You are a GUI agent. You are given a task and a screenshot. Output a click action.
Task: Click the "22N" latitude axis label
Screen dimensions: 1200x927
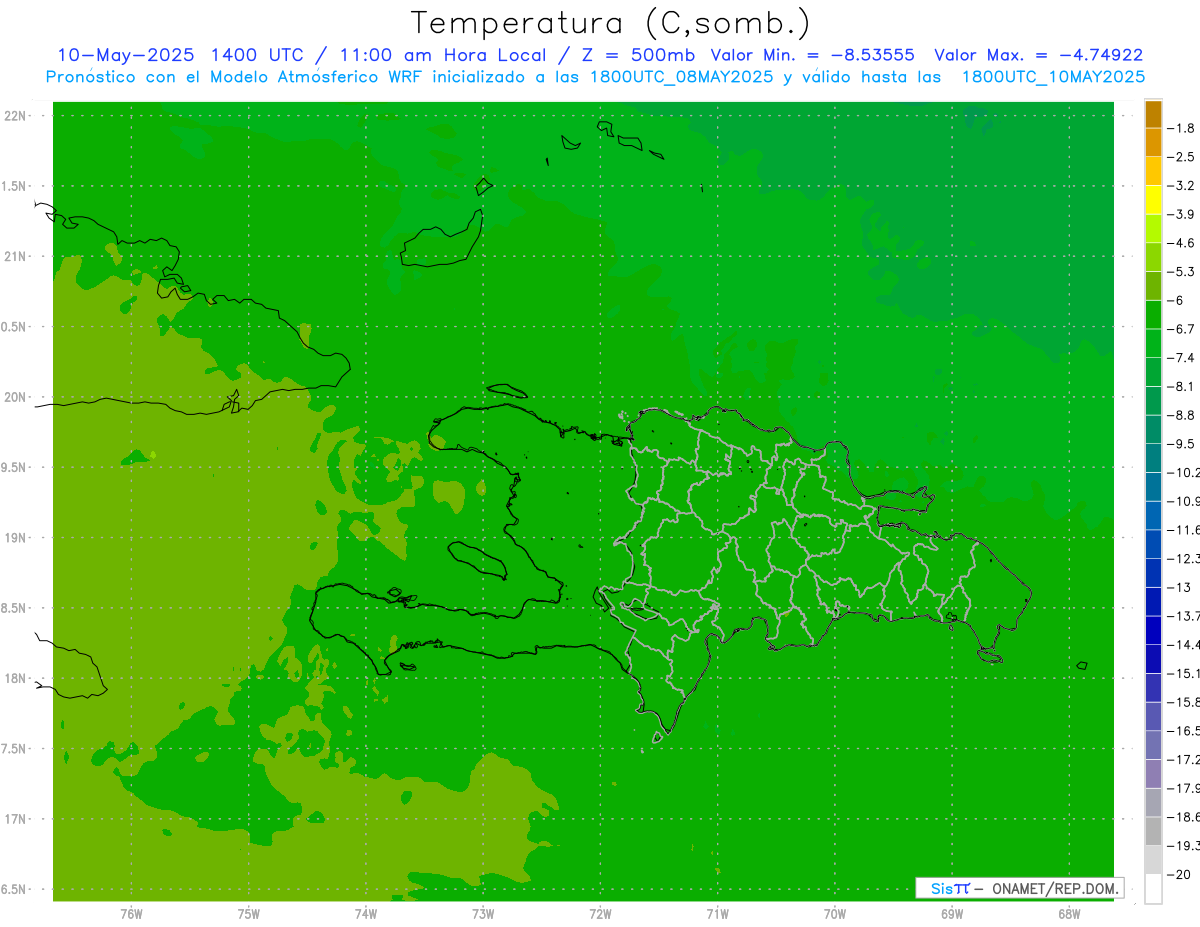pos(15,115)
